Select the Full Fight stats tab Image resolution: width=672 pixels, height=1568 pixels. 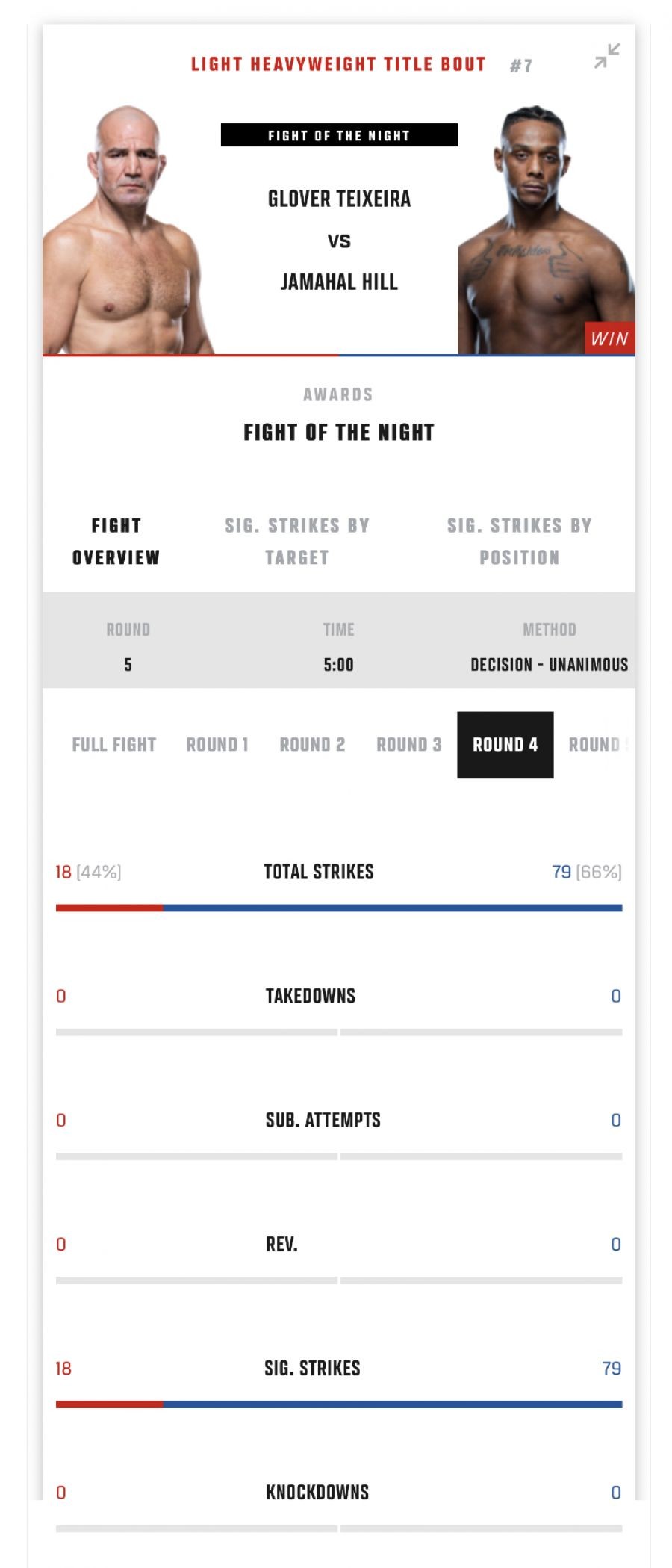[x=113, y=745]
